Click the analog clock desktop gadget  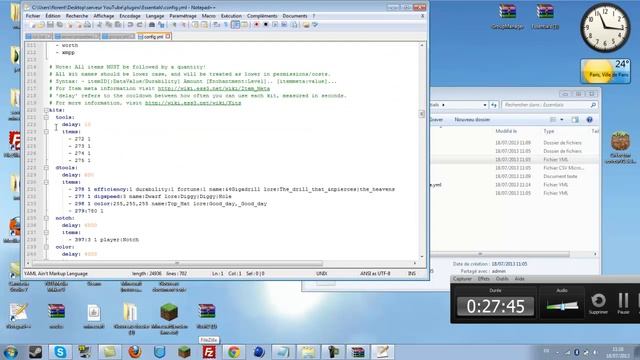tap(605, 28)
